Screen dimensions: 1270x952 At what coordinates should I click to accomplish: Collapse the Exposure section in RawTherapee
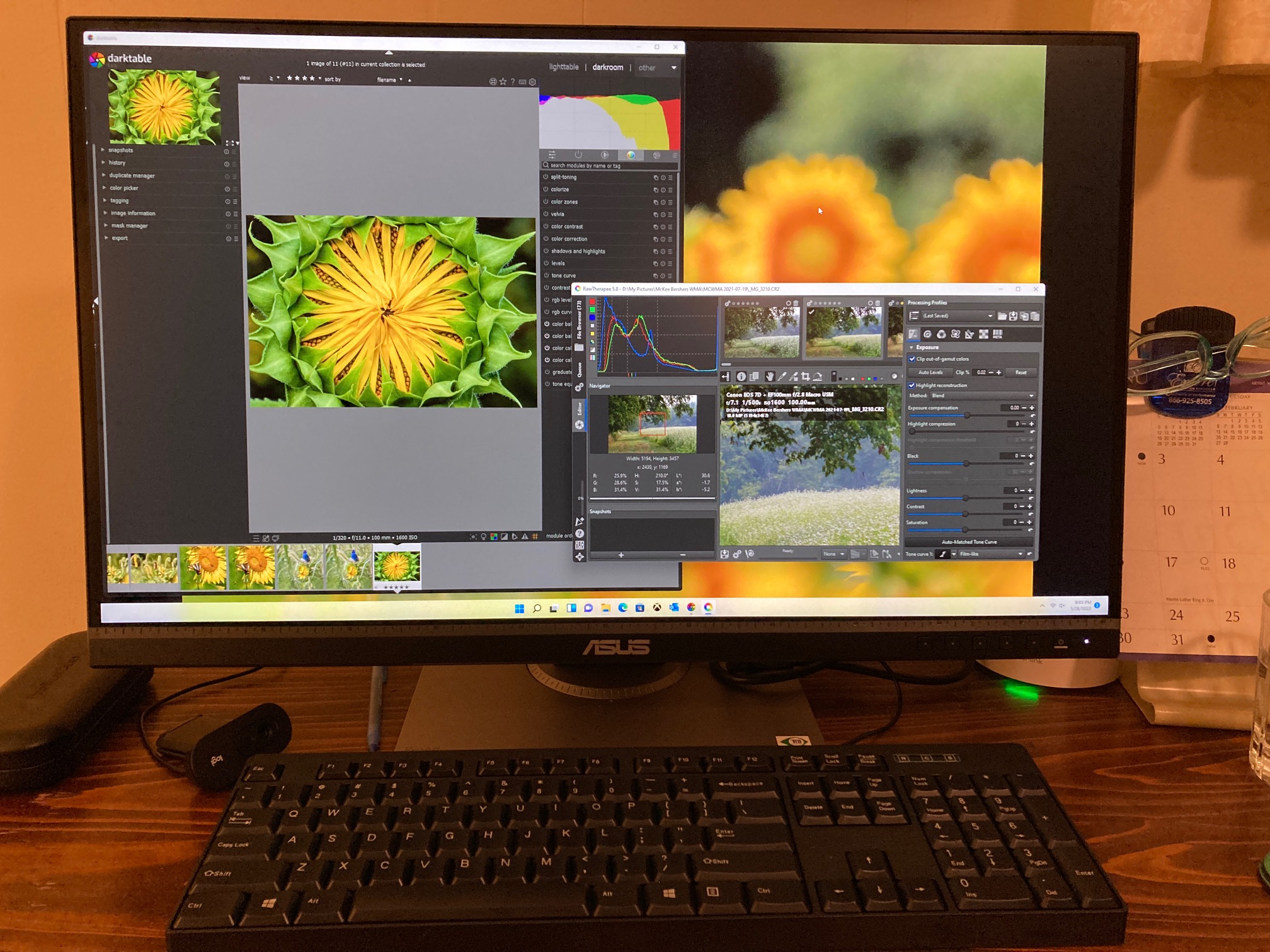pos(912,348)
